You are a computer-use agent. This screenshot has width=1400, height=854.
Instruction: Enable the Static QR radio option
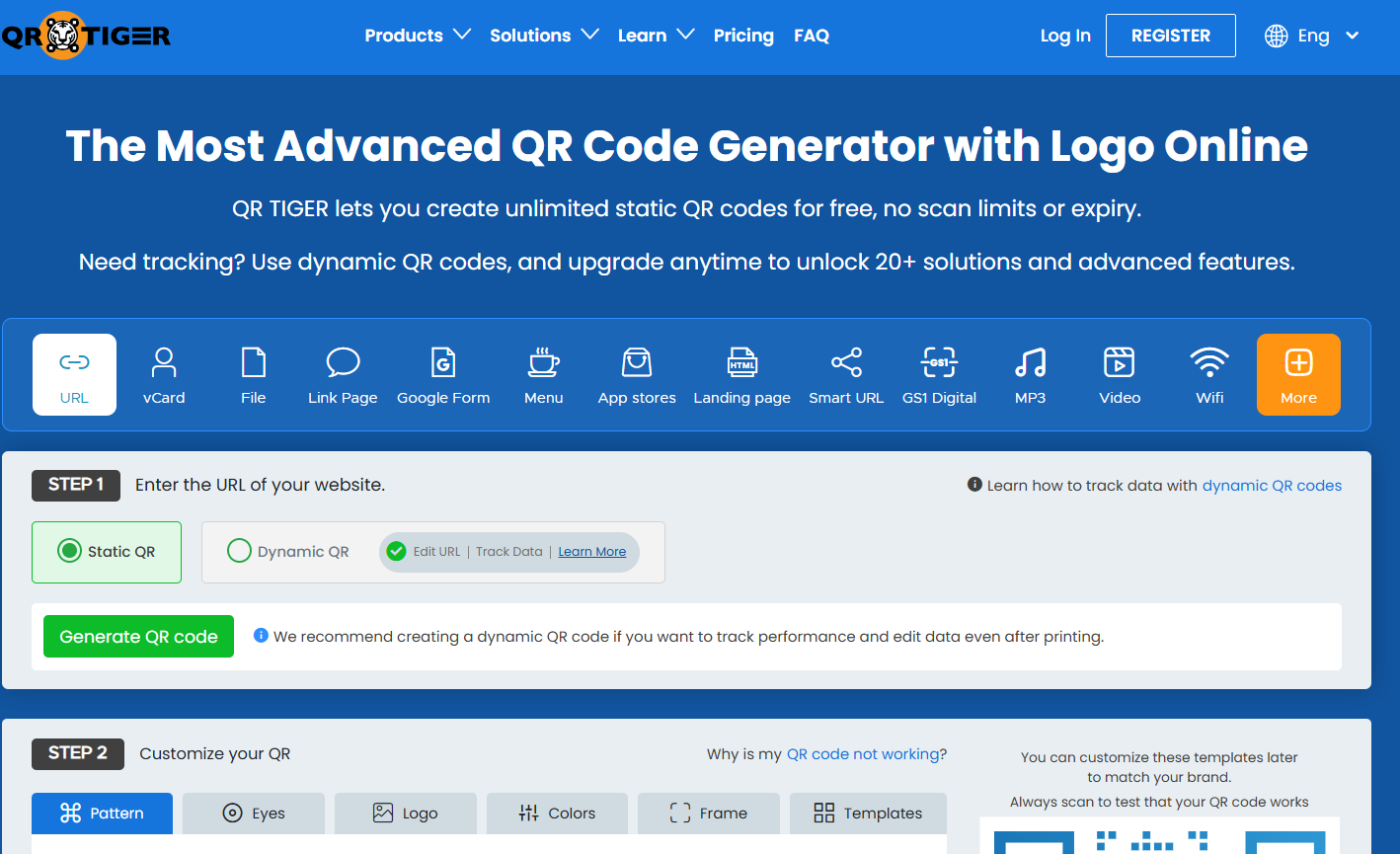(69, 552)
